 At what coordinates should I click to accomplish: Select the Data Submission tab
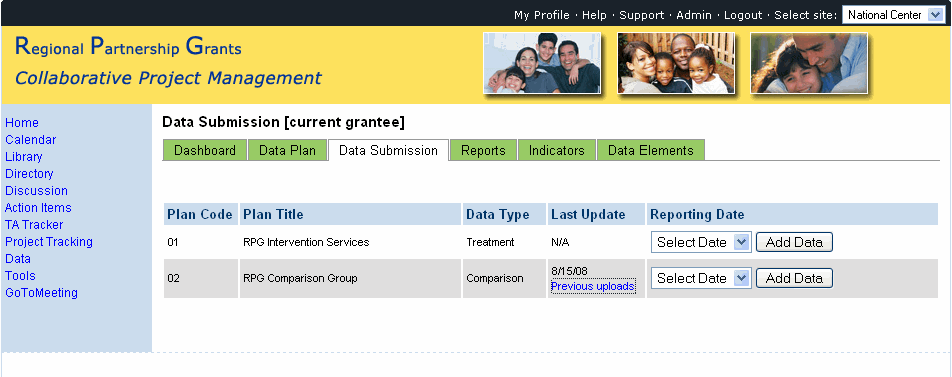pyautogui.click(x=389, y=151)
